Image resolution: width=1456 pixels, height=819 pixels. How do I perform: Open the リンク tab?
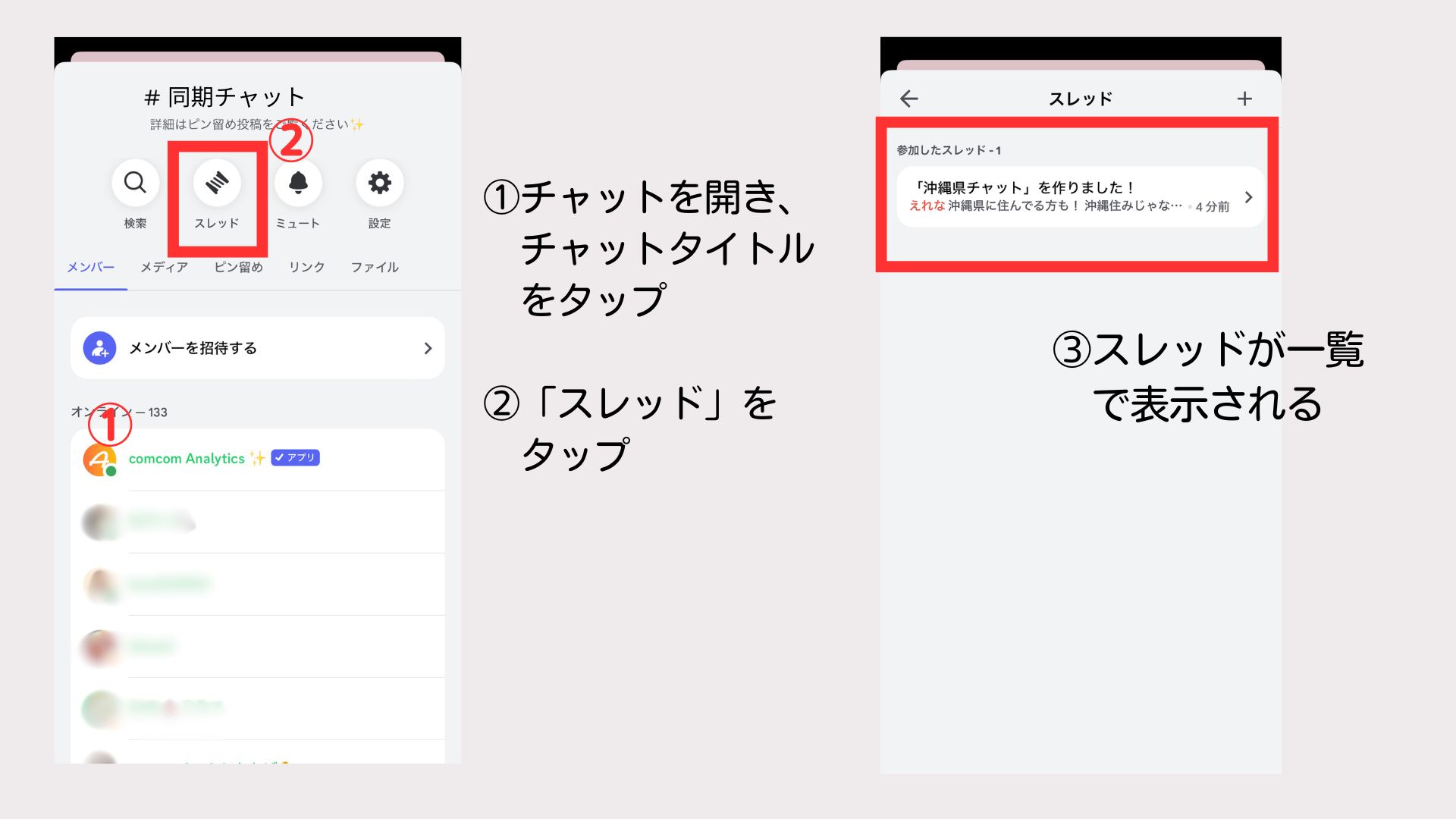coord(306,267)
